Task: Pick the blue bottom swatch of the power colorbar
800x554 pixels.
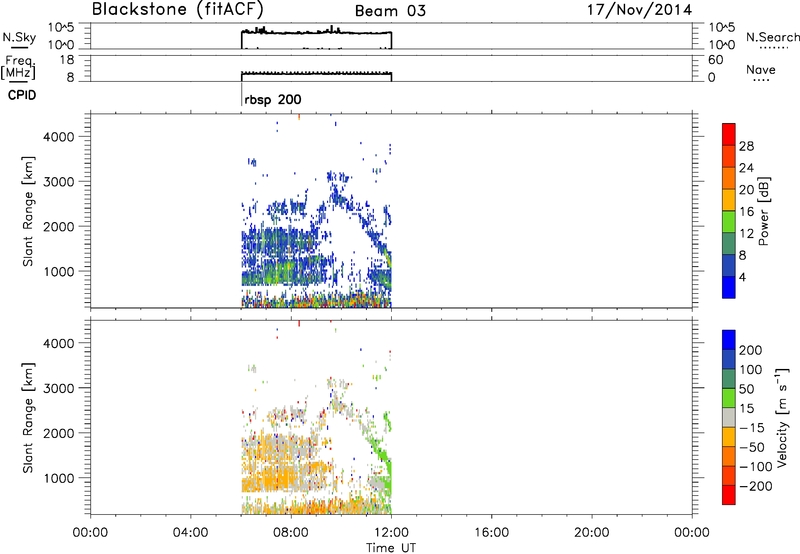Action: click(729, 287)
